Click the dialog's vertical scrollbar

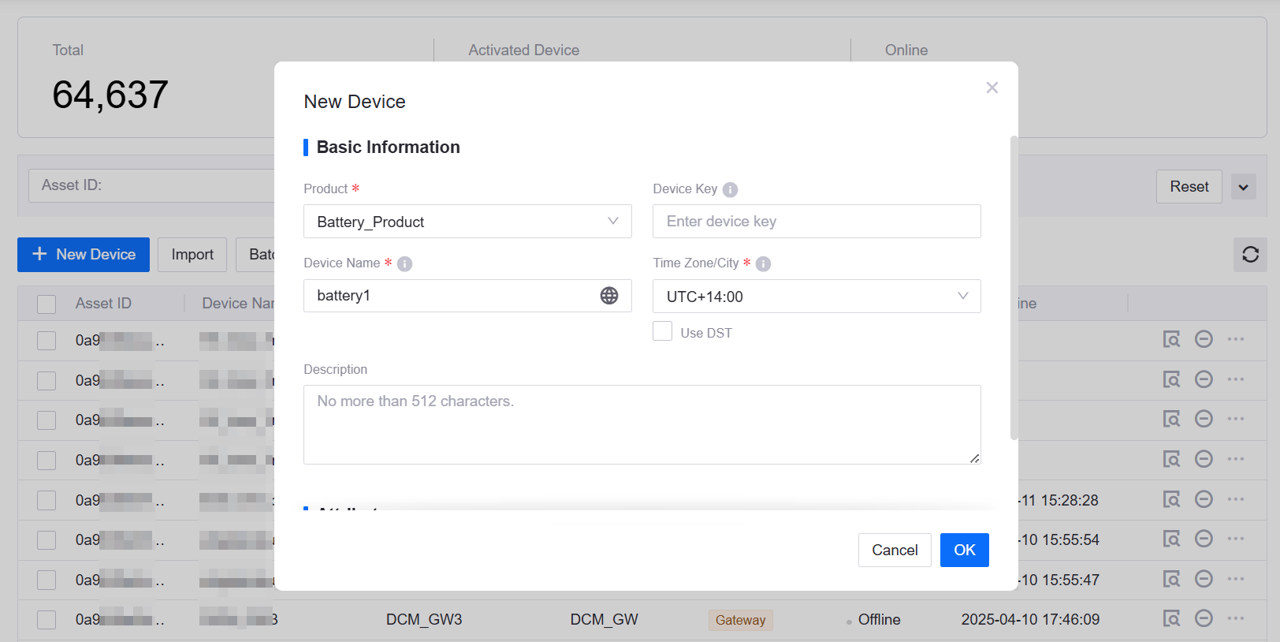pos(1014,288)
